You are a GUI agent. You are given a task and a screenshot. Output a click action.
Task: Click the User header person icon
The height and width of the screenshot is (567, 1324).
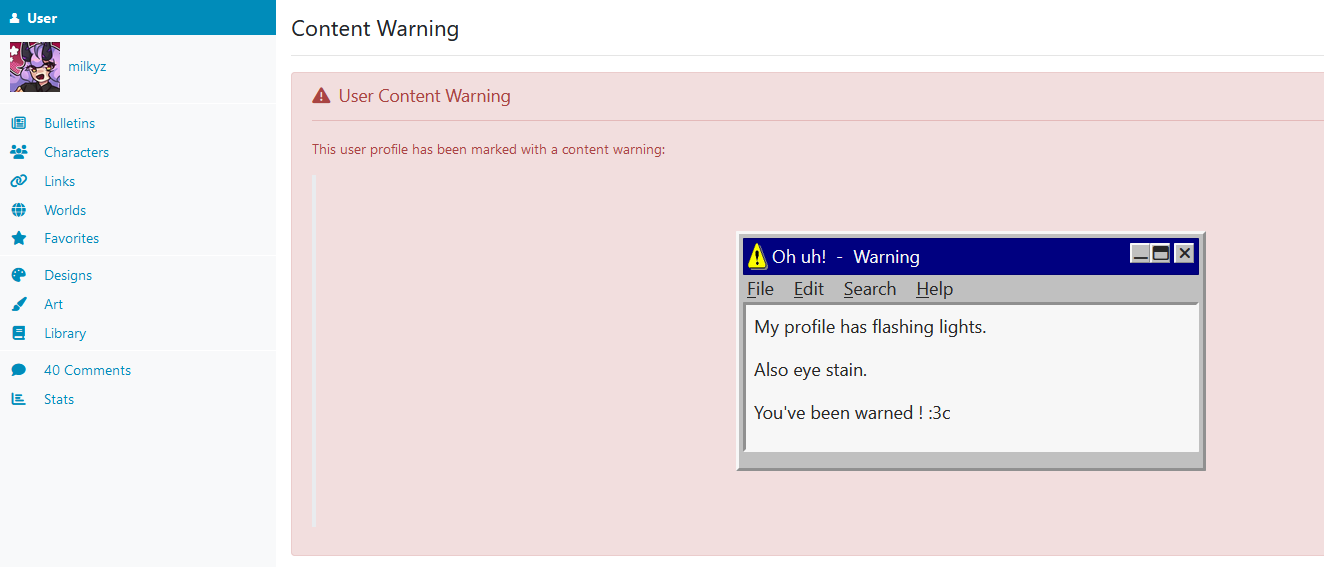pyautogui.click(x=14, y=18)
